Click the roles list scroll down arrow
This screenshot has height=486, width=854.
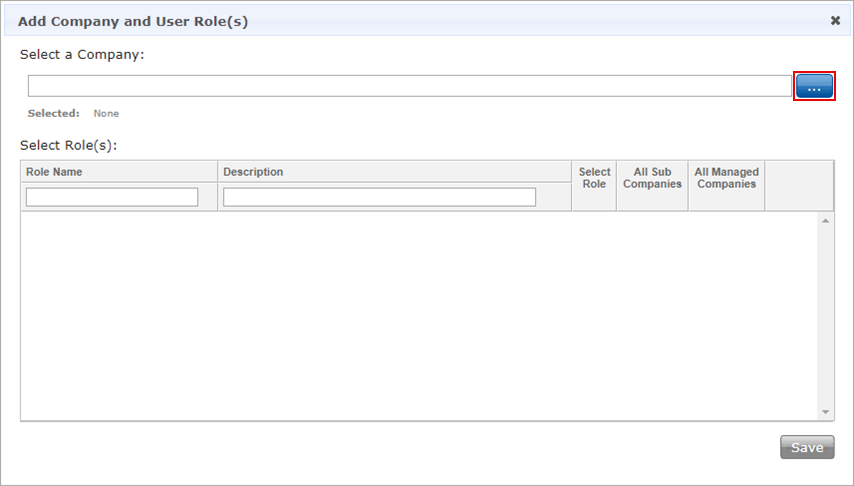pyautogui.click(x=826, y=412)
